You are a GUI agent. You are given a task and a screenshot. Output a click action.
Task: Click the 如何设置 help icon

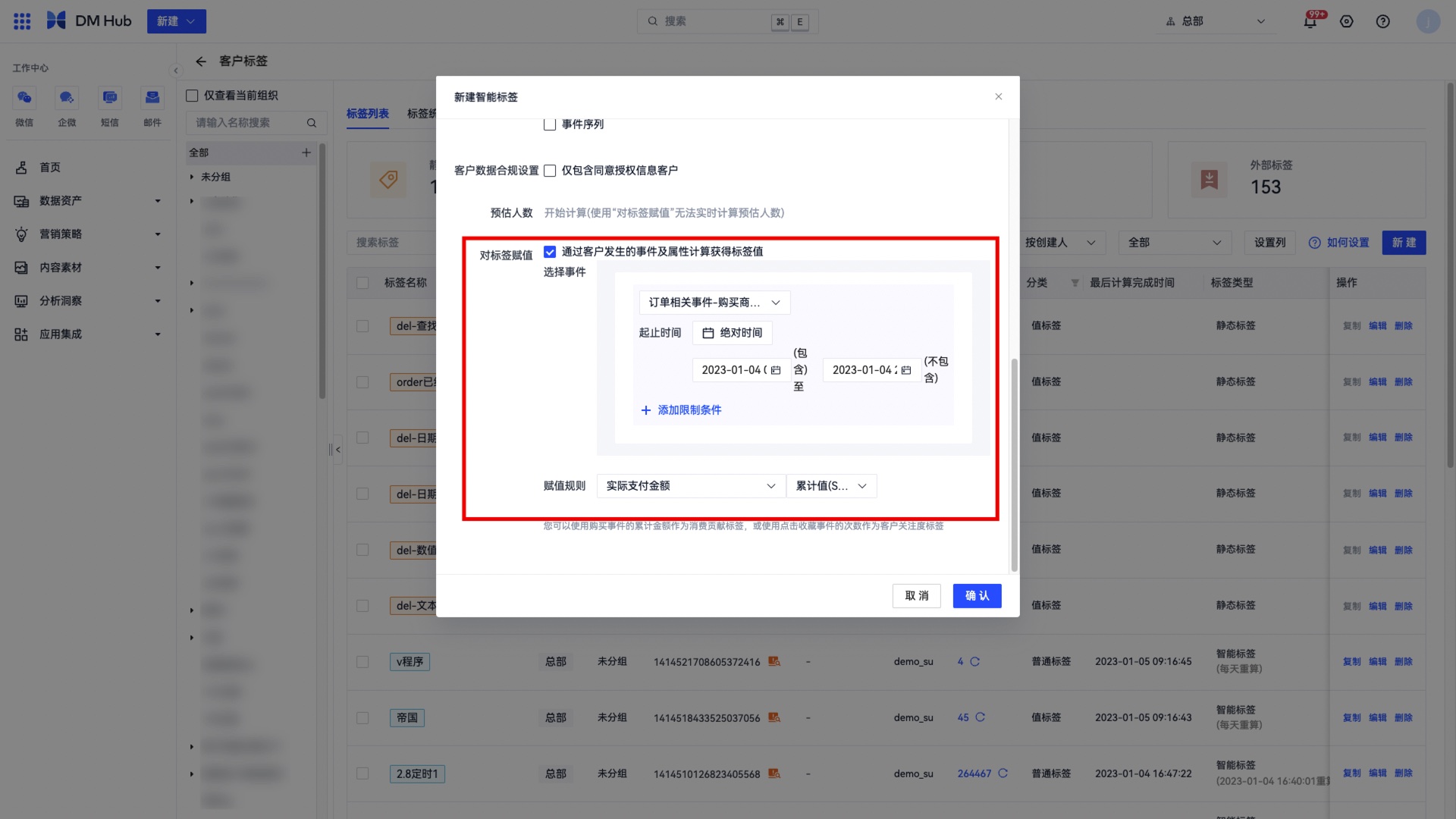(1315, 243)
